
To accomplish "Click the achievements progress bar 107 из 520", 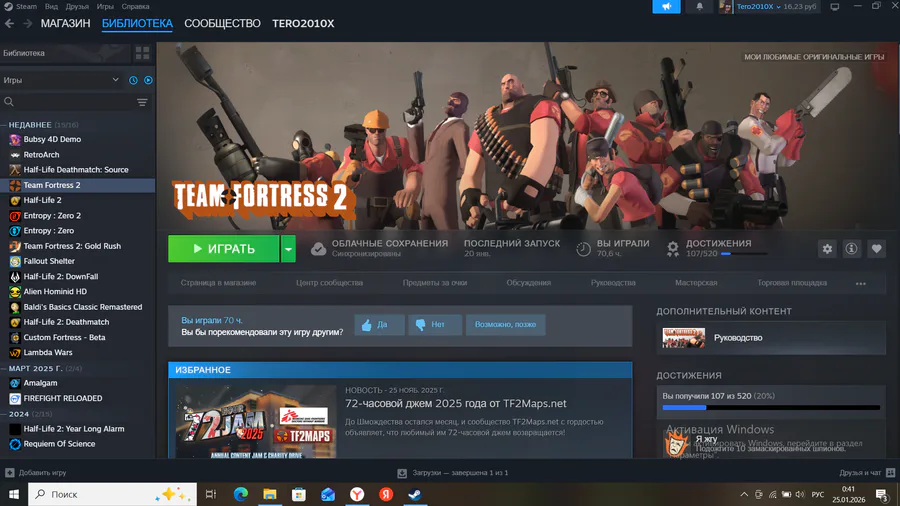I will coord(771,407).
